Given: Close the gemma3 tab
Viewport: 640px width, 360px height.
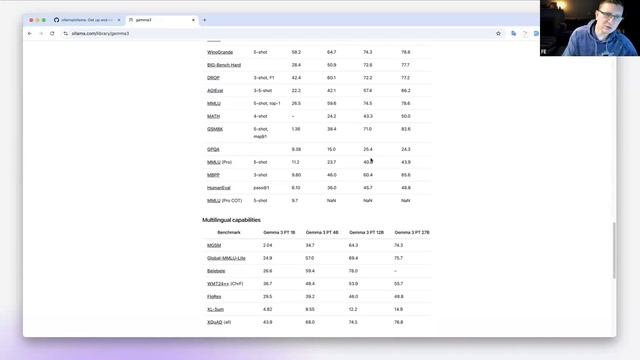Looking at the screenshot, I should click(193, 20).
